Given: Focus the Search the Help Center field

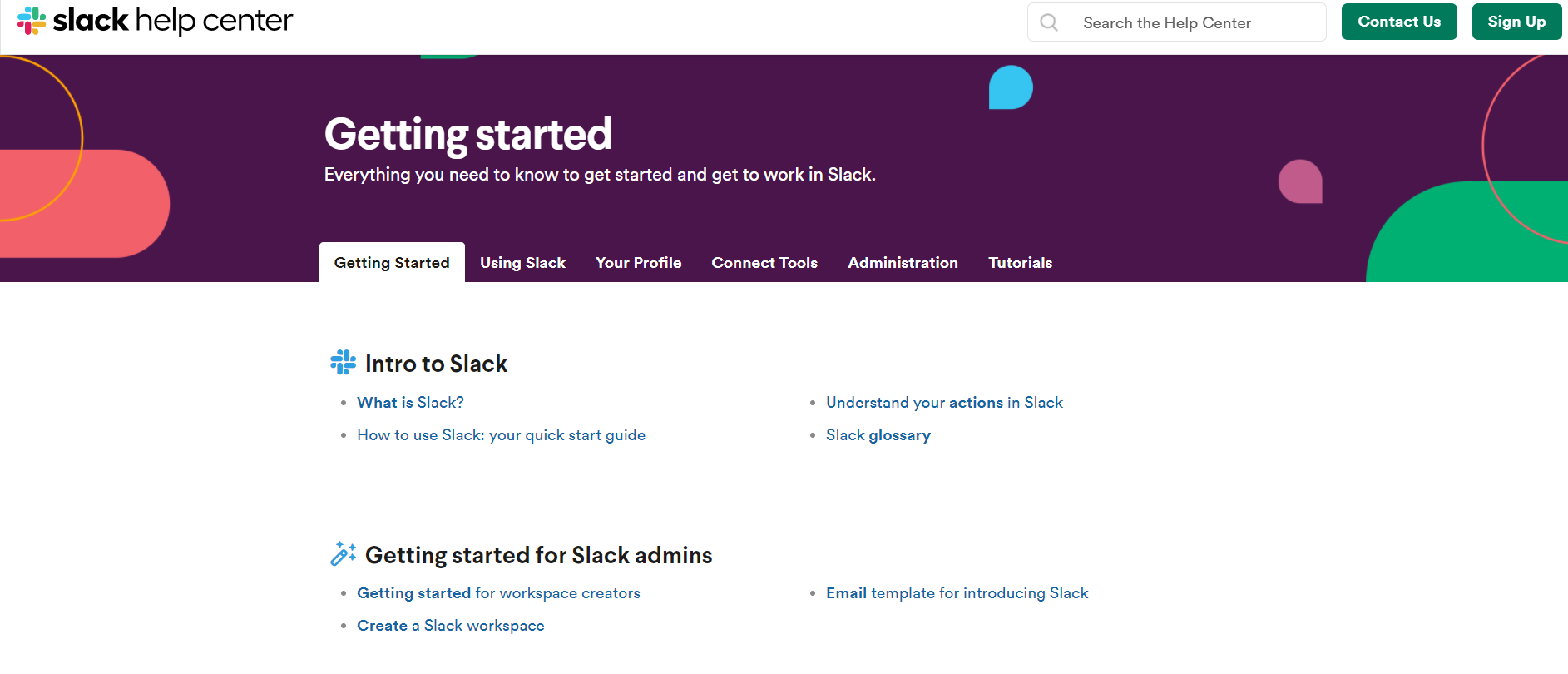Looking at the screenshot, I should click(x=1176, y=22).
